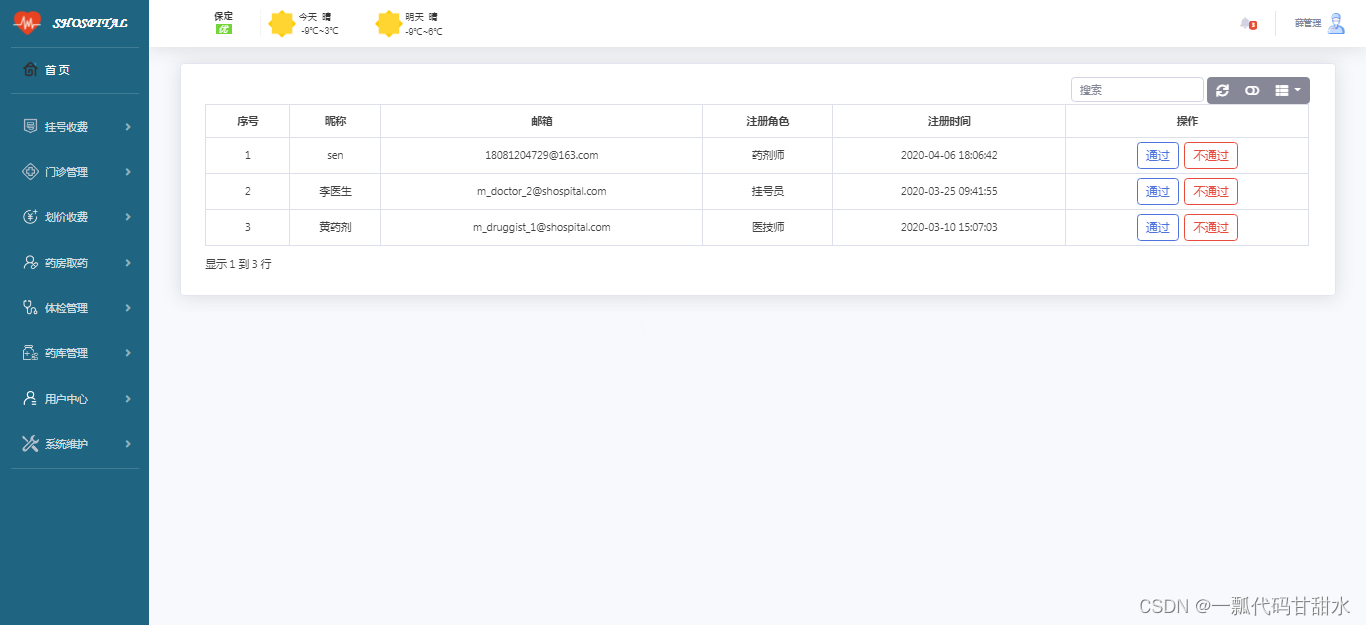1366x625 pixels.
Task: Click the 体检管理 stethoscope icon
Action: tap(30, 307)
